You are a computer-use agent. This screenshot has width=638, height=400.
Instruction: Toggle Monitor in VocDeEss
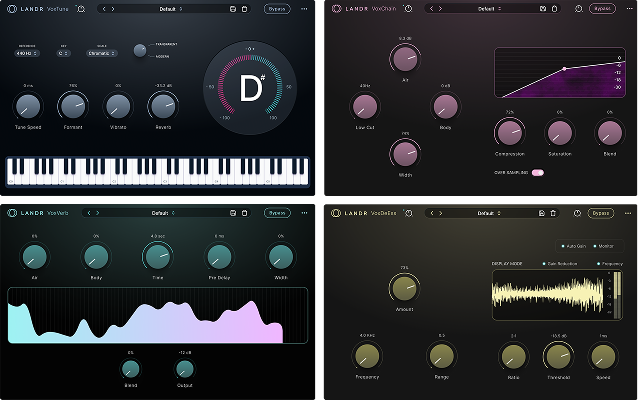[x=603, y=246]
